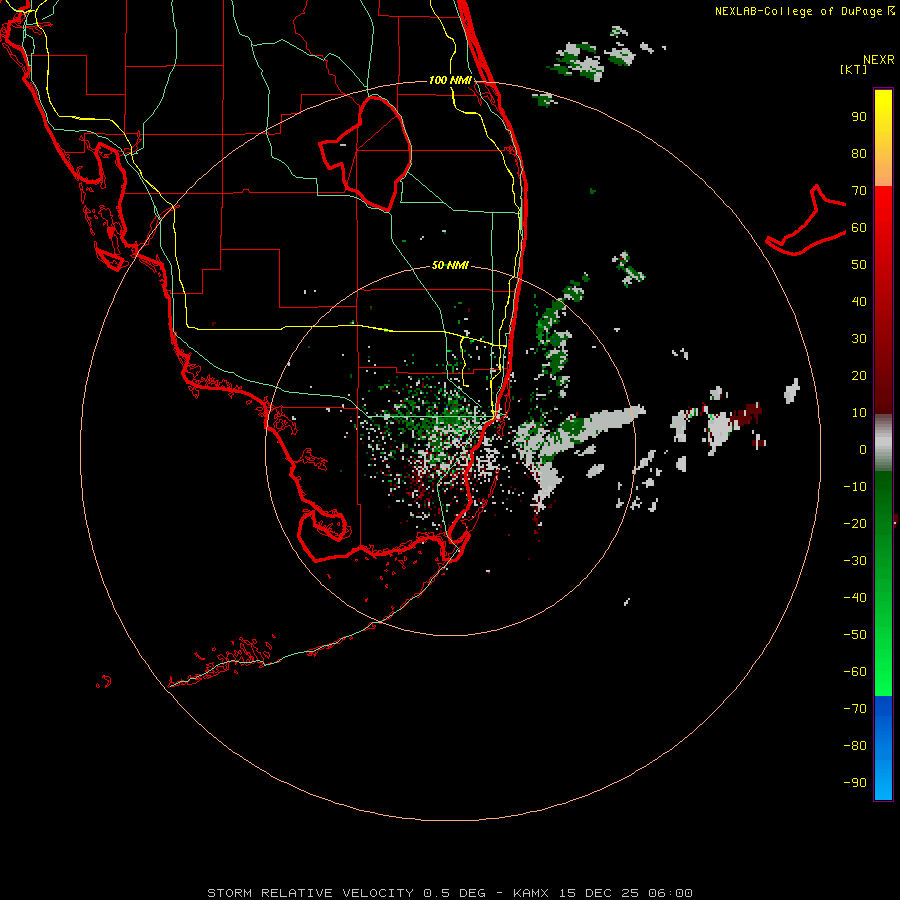900x900 pixels.
Task: Click the positive 10 scale value
Action: coord(859,413)
